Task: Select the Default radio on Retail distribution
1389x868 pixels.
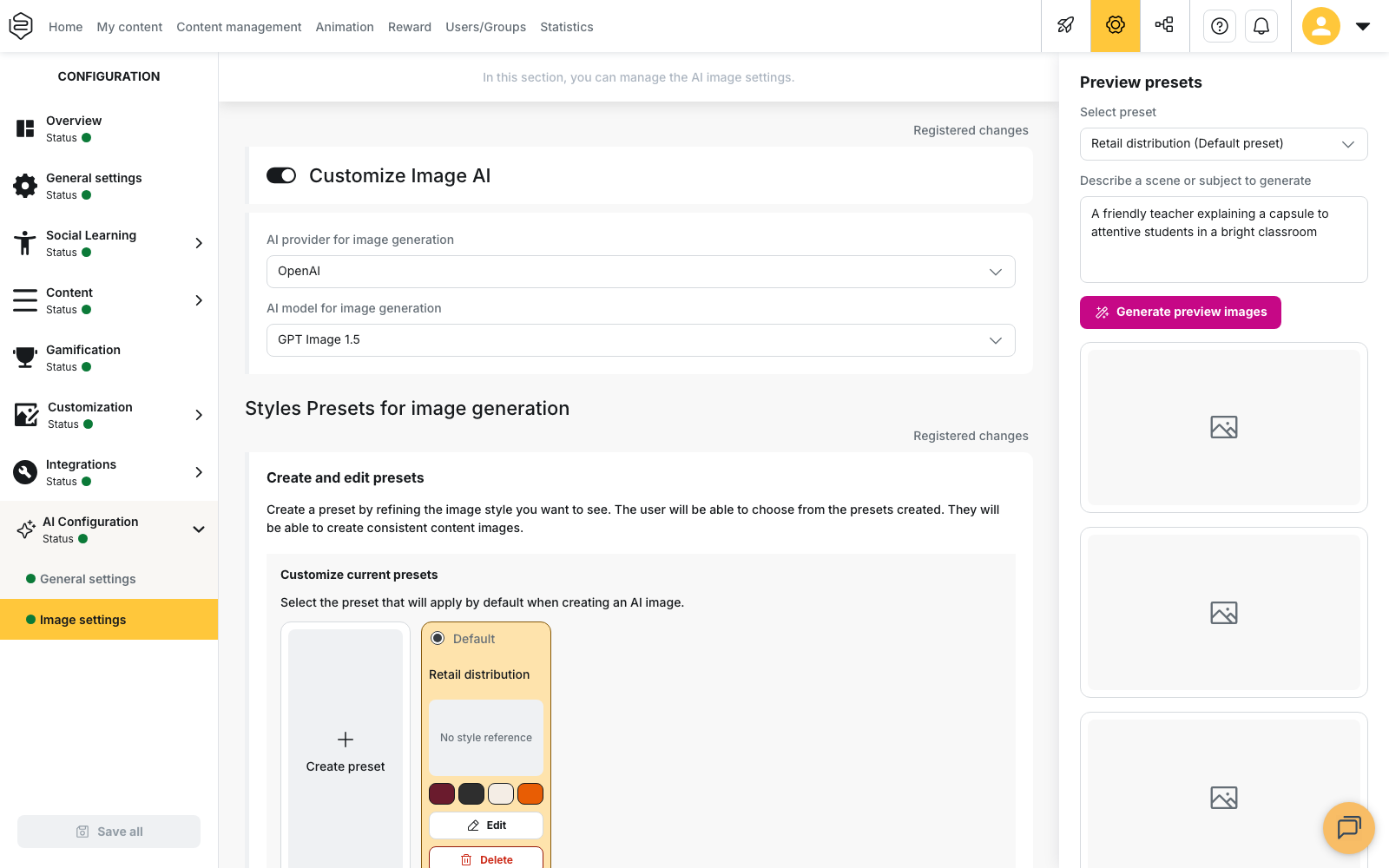Action: coord(438,638)
